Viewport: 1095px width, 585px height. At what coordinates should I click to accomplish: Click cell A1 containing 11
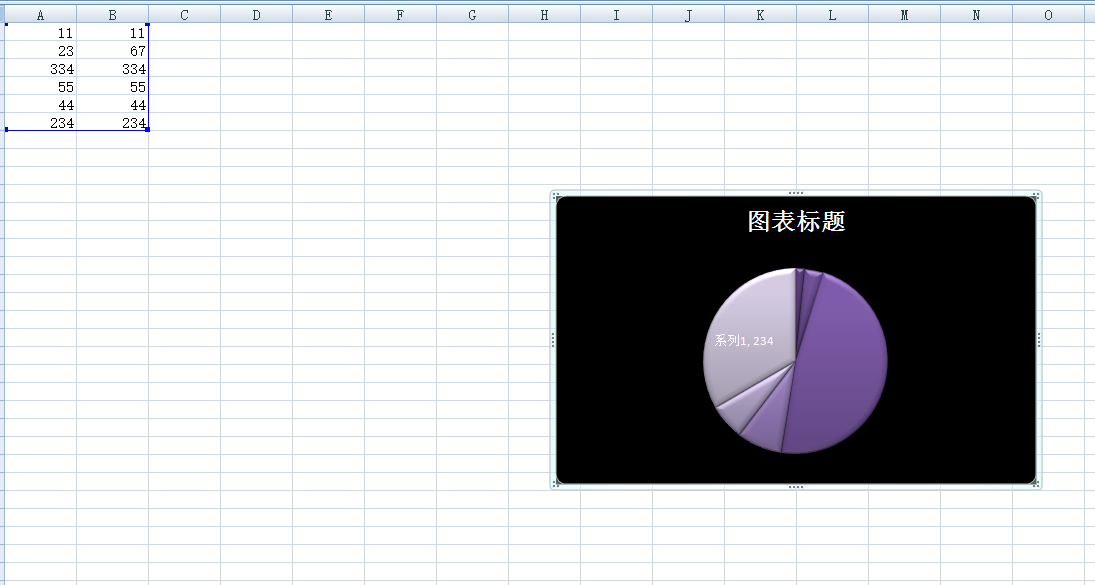click(41, 32)
